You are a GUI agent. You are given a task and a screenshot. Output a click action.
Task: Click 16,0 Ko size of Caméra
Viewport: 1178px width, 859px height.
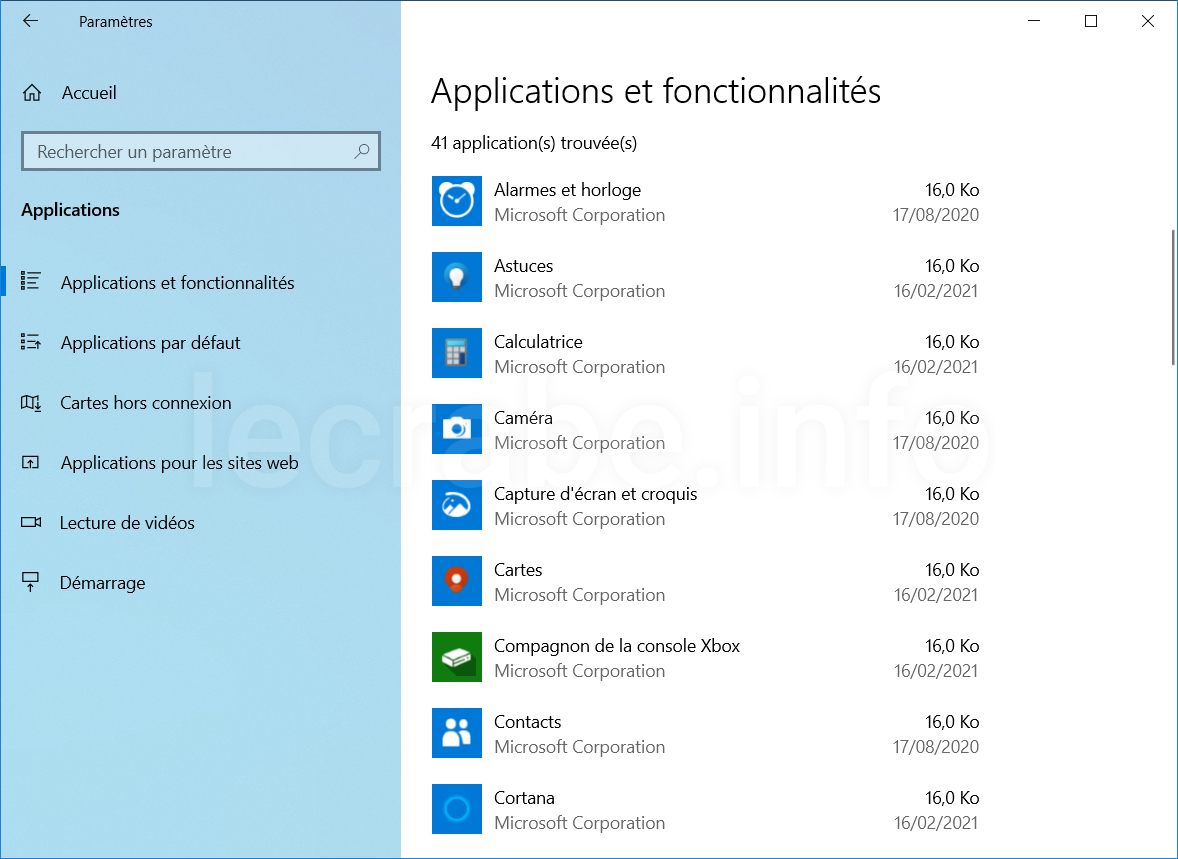952,418
